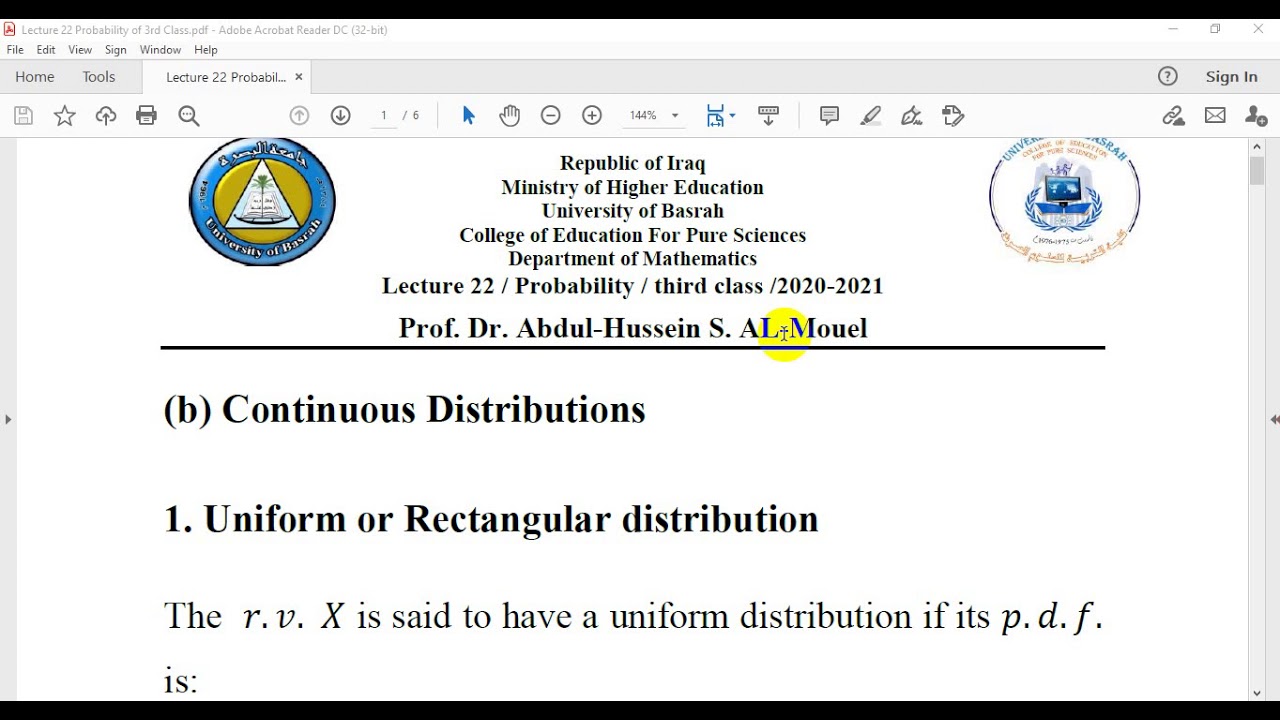Switch to the Tools tab
1280x720 pixels.
coord(99,77)
